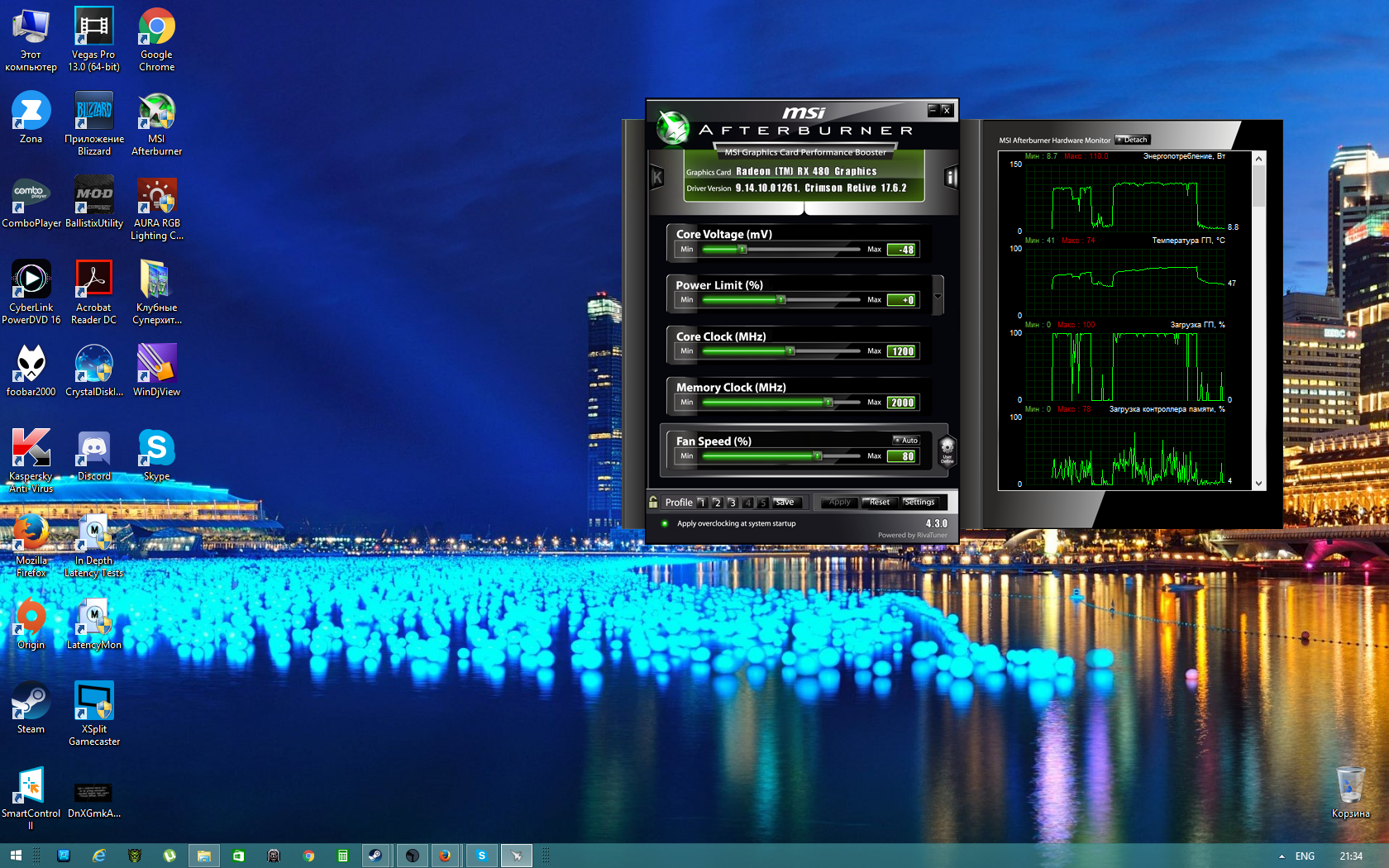
Task: Click the hardware monitor scroll-down arrow
Action: (1258, 484)
